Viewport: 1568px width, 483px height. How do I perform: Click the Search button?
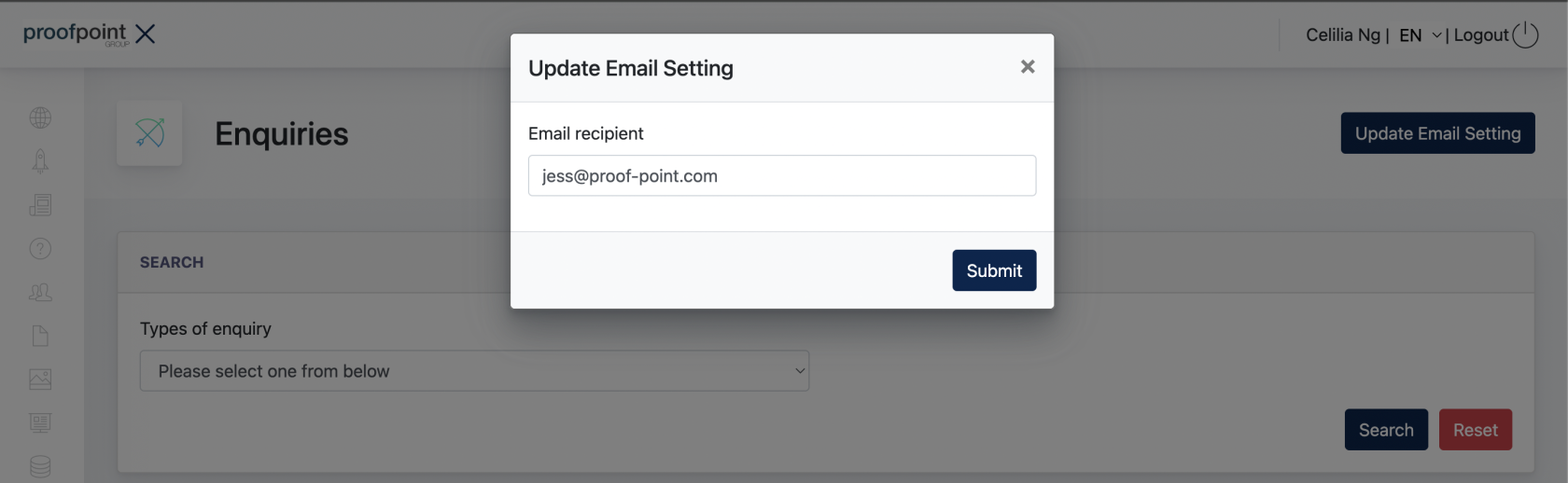coord(1386,430)
